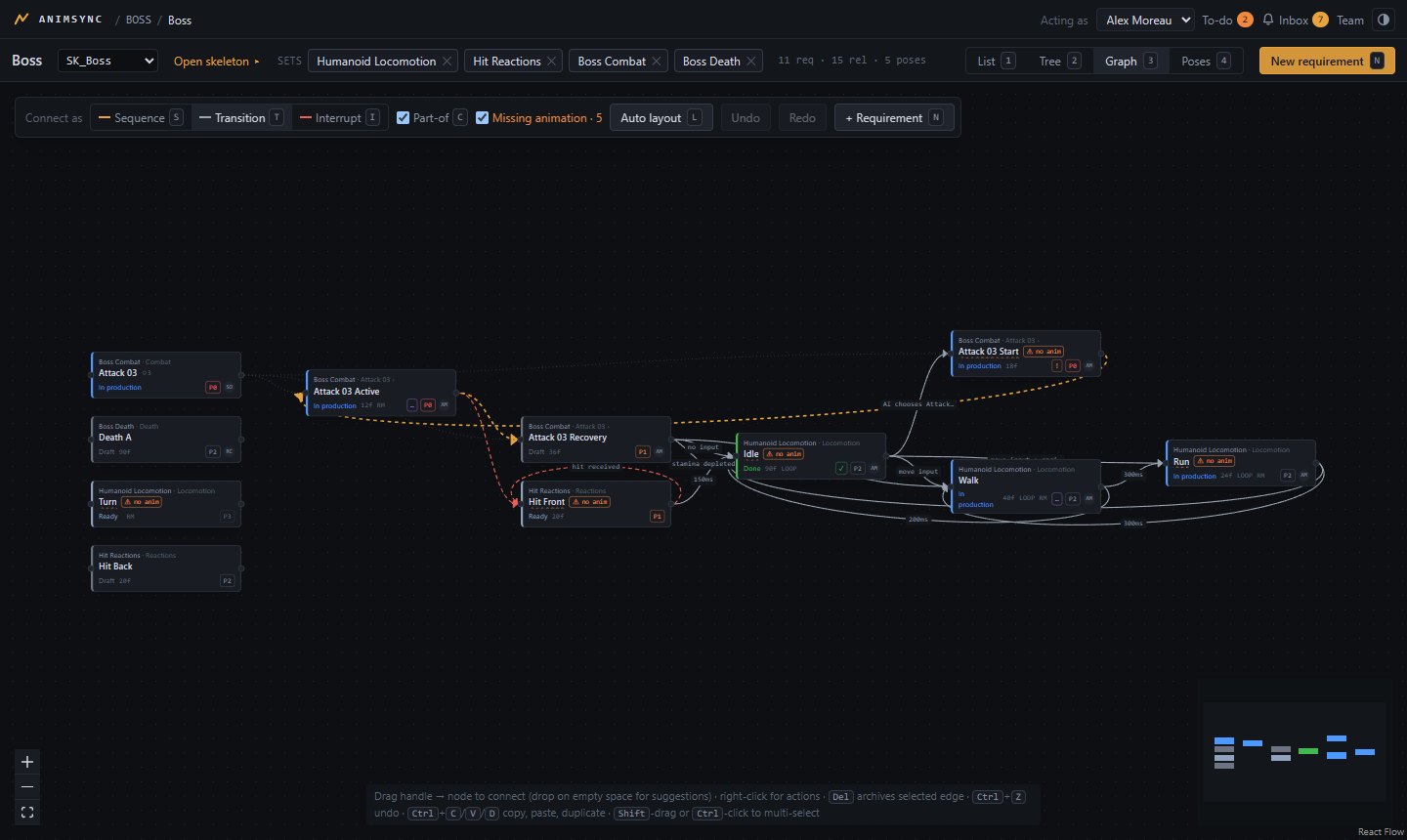
Task: Click the green checkmark badge on Idle node
Action: click(841, 469)
